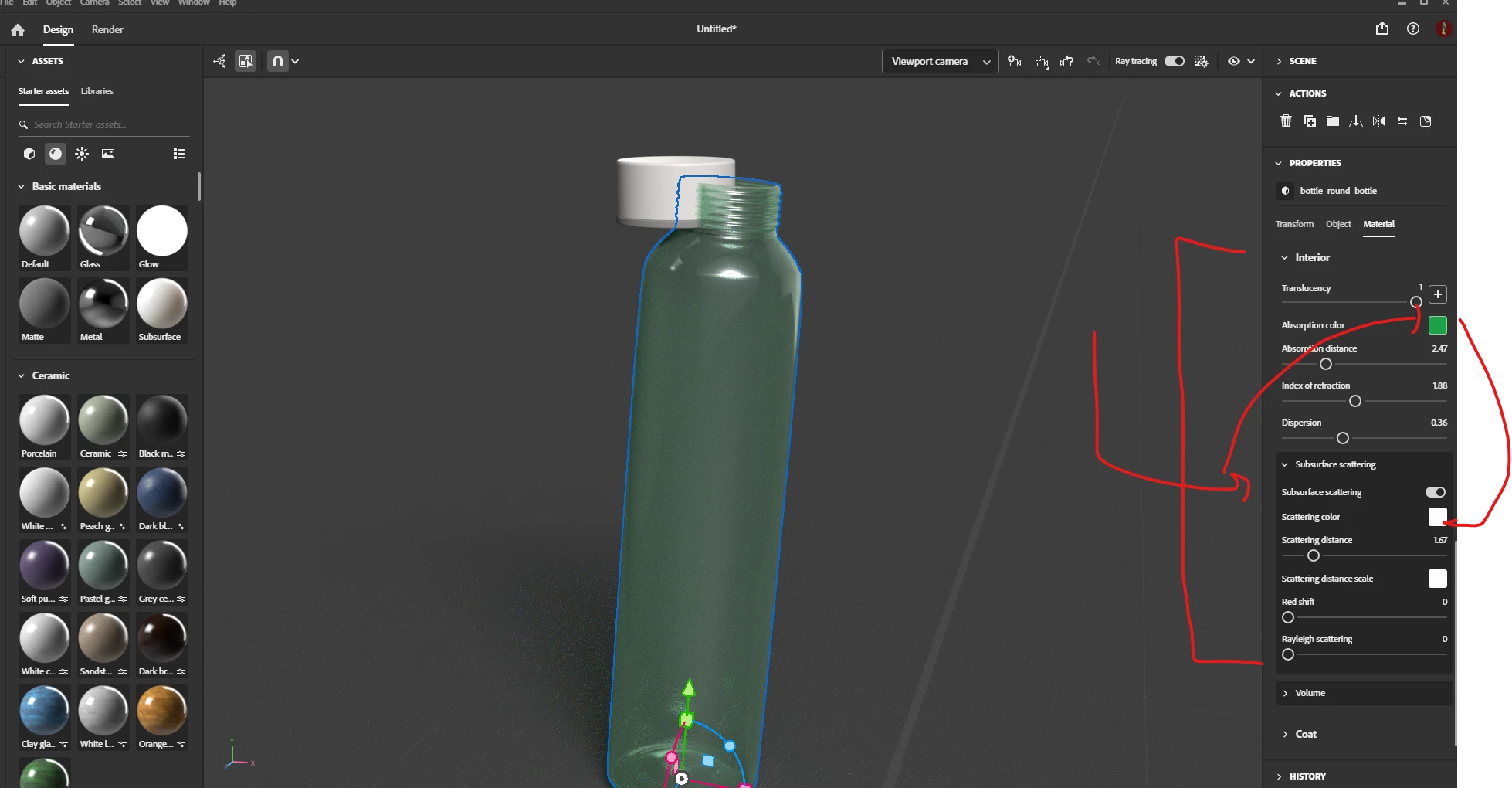
Task: Show Lights filter in Starter assets
Action: 82,154
